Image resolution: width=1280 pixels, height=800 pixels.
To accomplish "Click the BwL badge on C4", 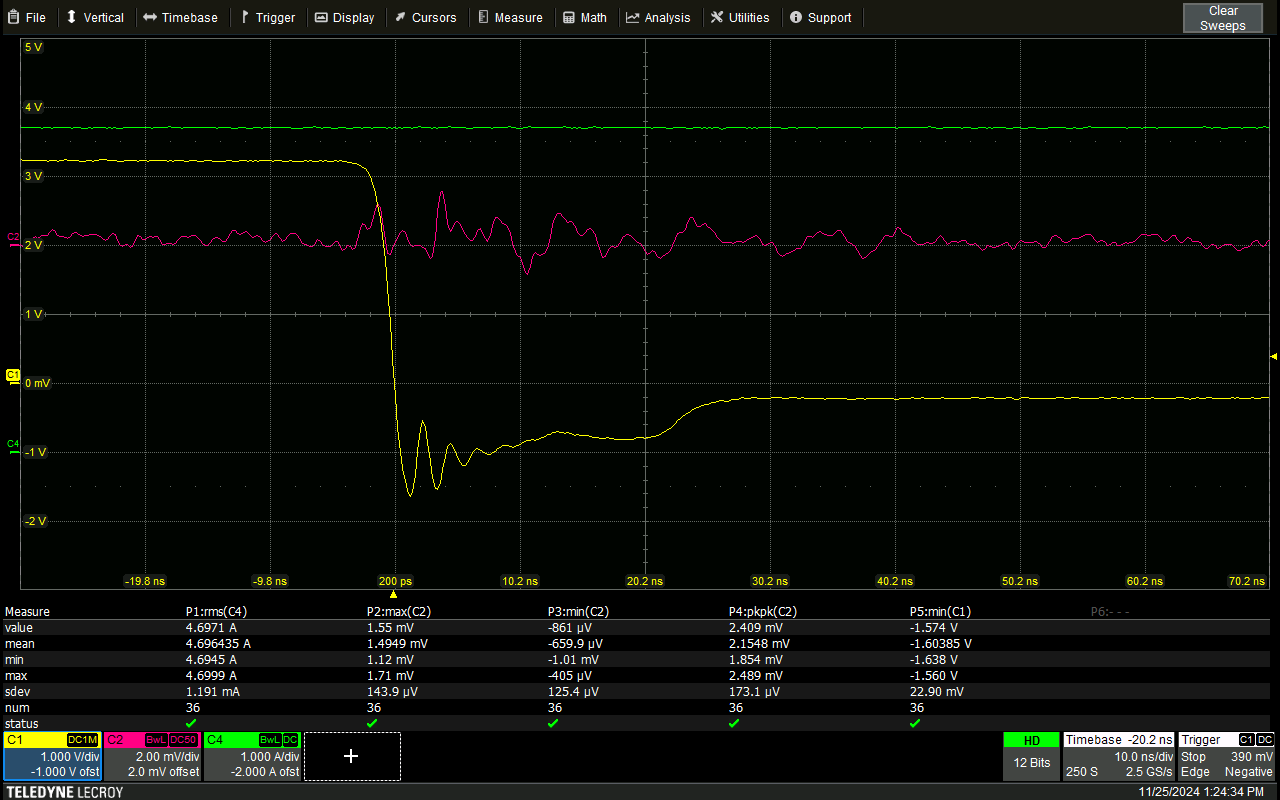I will coord(269,740).
